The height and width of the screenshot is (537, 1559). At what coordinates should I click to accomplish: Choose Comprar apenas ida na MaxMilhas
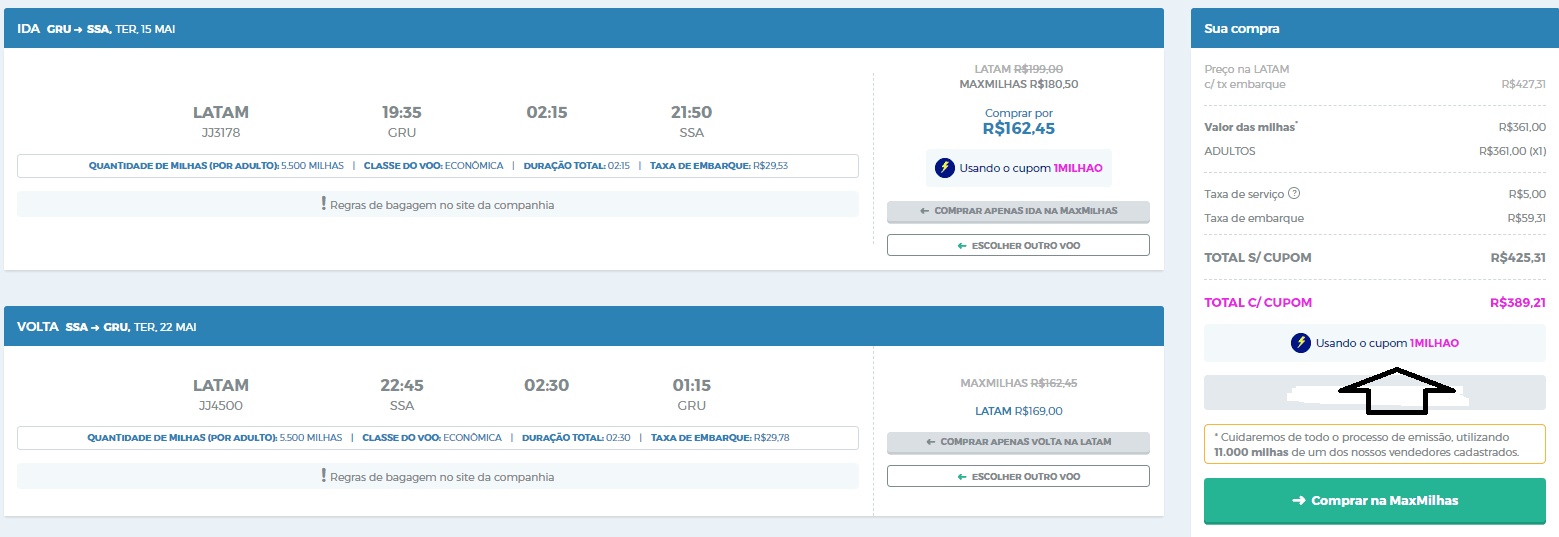1018,212
